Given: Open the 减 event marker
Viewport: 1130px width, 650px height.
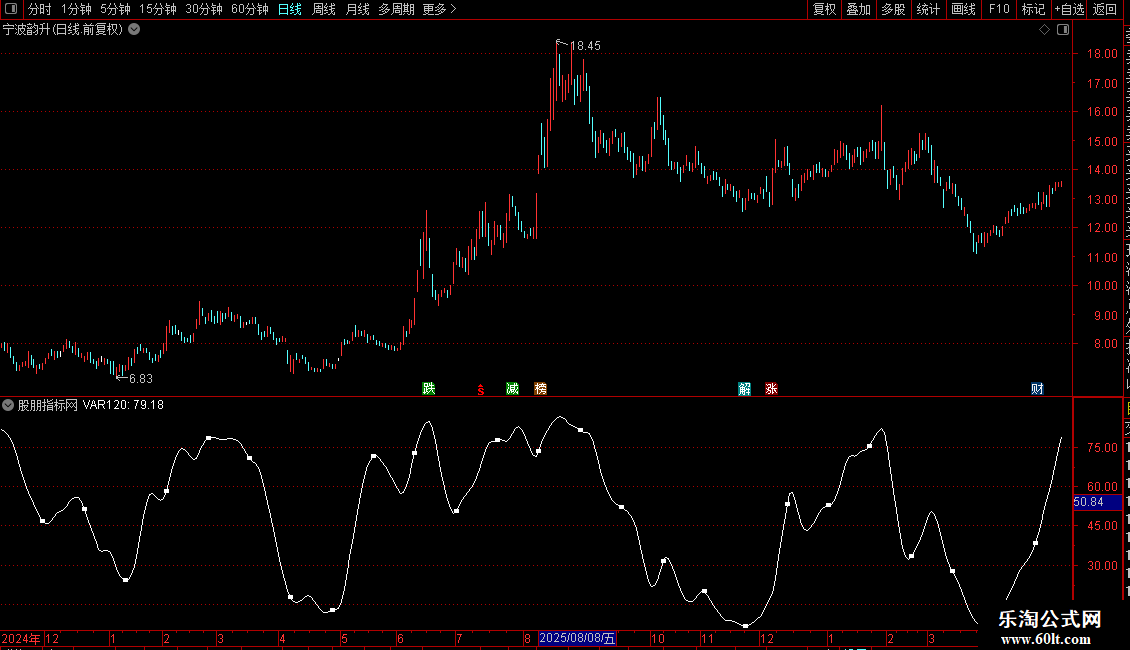Looking at the screenshot, I should 512,389.
